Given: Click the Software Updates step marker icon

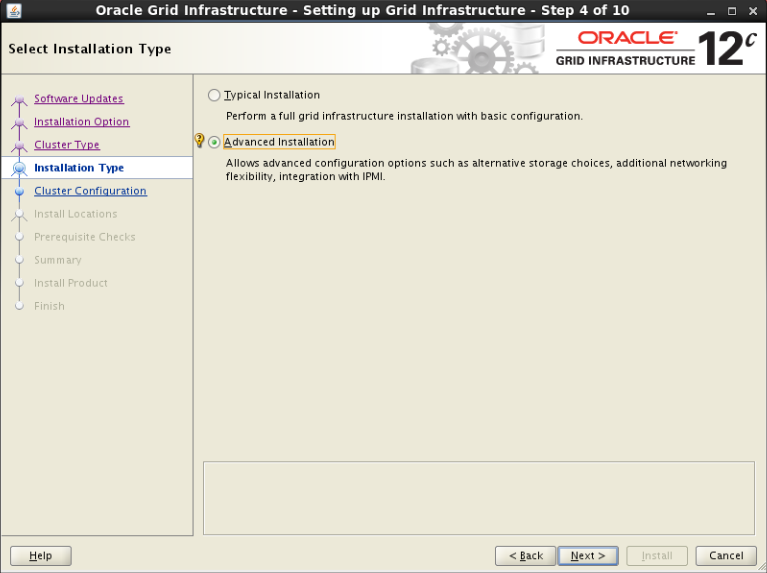Looking at the screenshot, I should (x=20, y=100).
